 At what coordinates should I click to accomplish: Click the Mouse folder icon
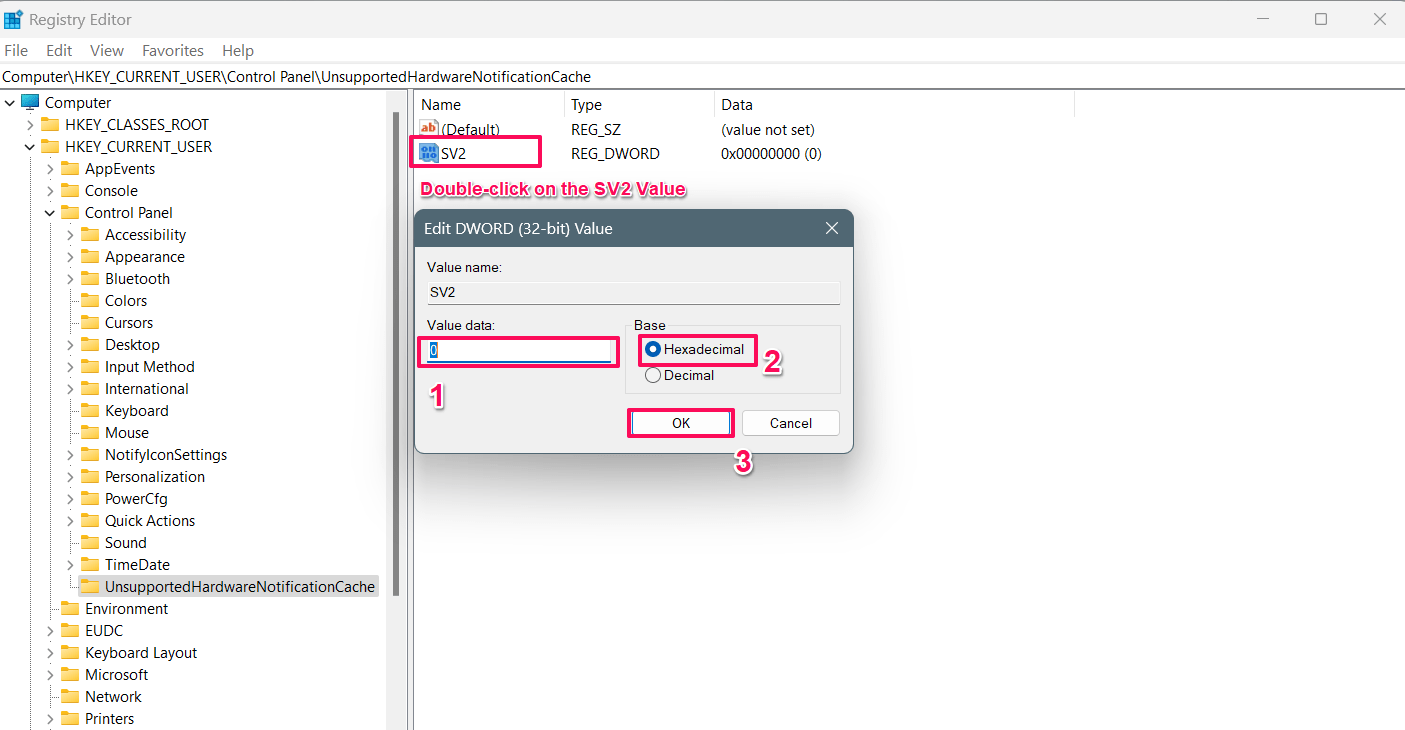(90, 433)
